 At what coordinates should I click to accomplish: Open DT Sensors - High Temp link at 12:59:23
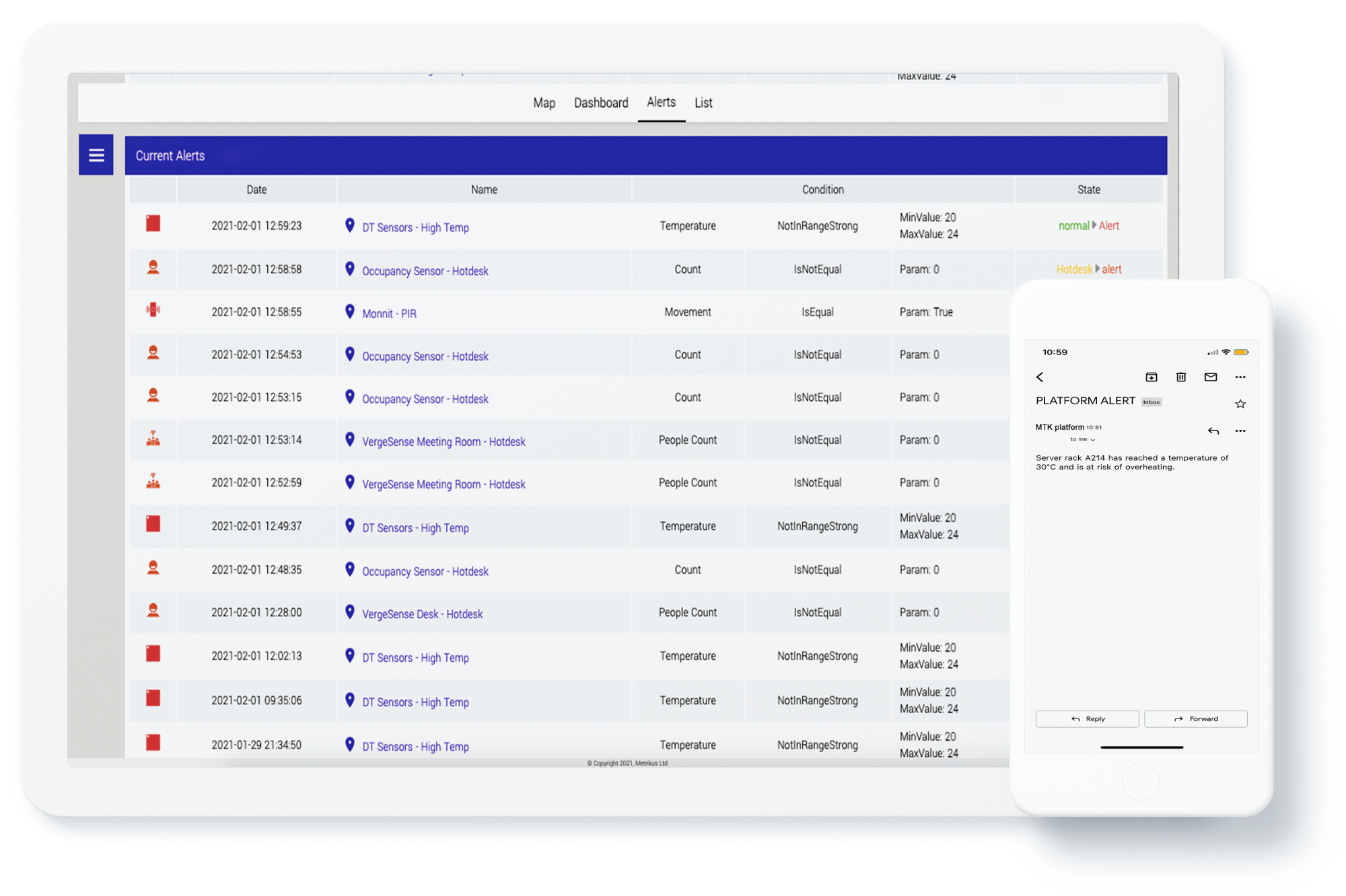point(415,227)
